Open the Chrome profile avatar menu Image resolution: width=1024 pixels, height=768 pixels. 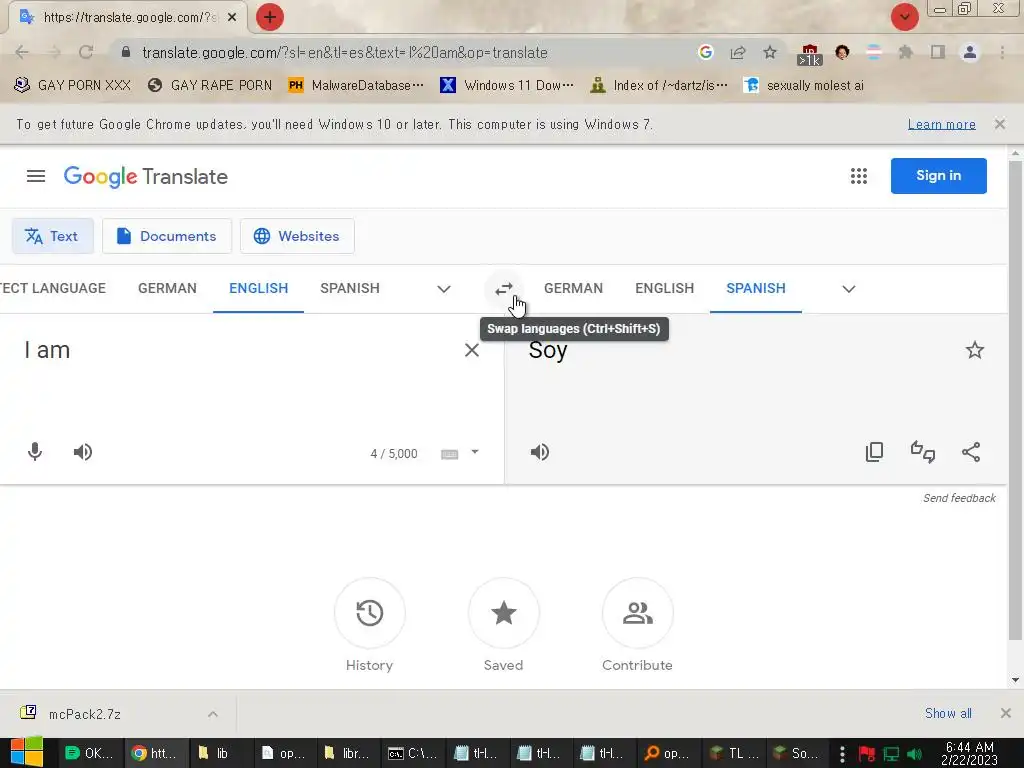pyautogui.click(x=970, y=52)
